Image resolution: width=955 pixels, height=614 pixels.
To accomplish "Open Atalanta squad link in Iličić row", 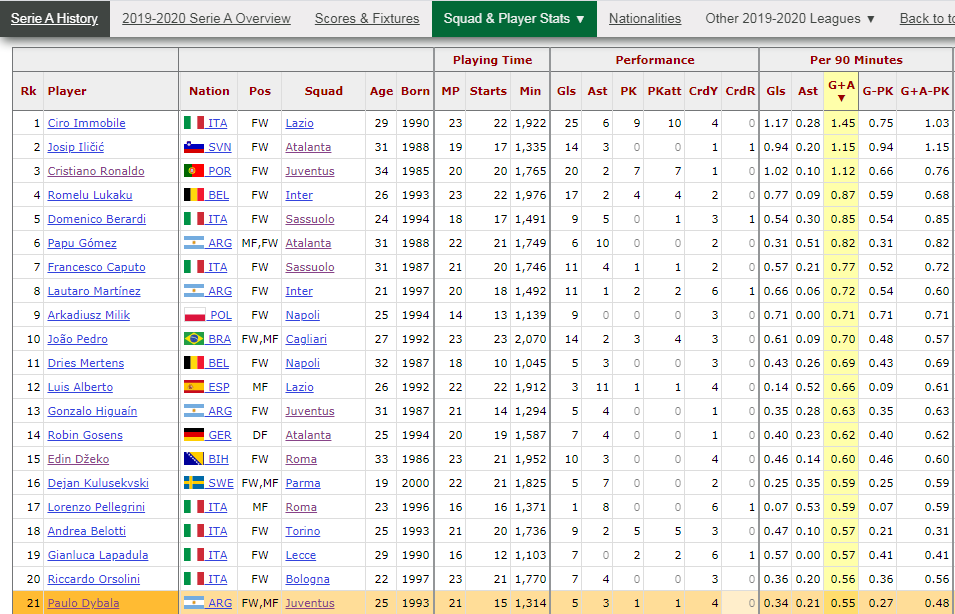I will point(308,147).
